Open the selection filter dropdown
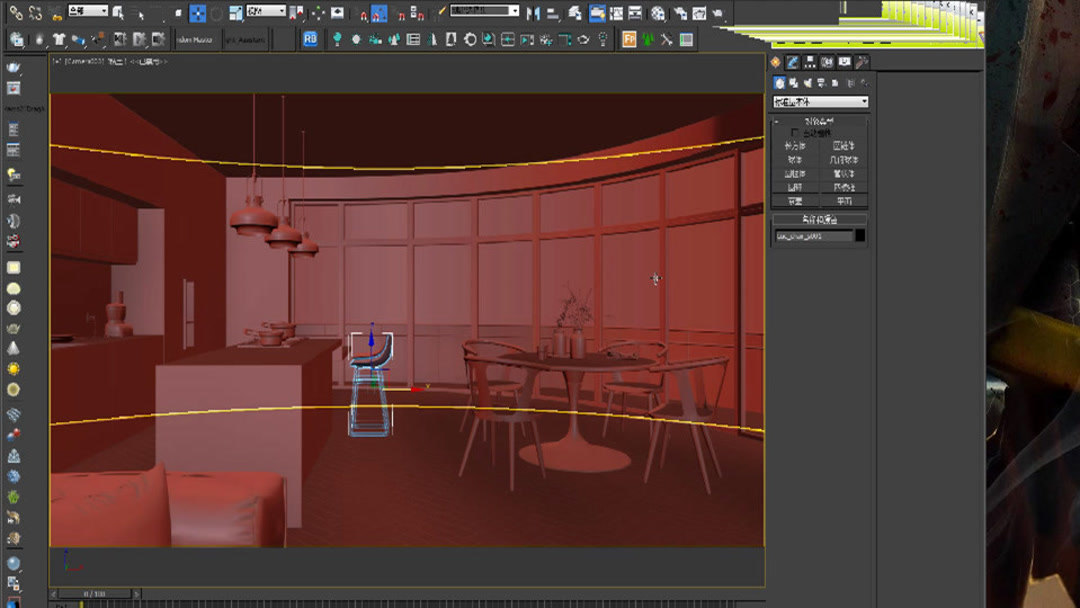Viewport: 1080px width, 608px height. tap(90, 10)
